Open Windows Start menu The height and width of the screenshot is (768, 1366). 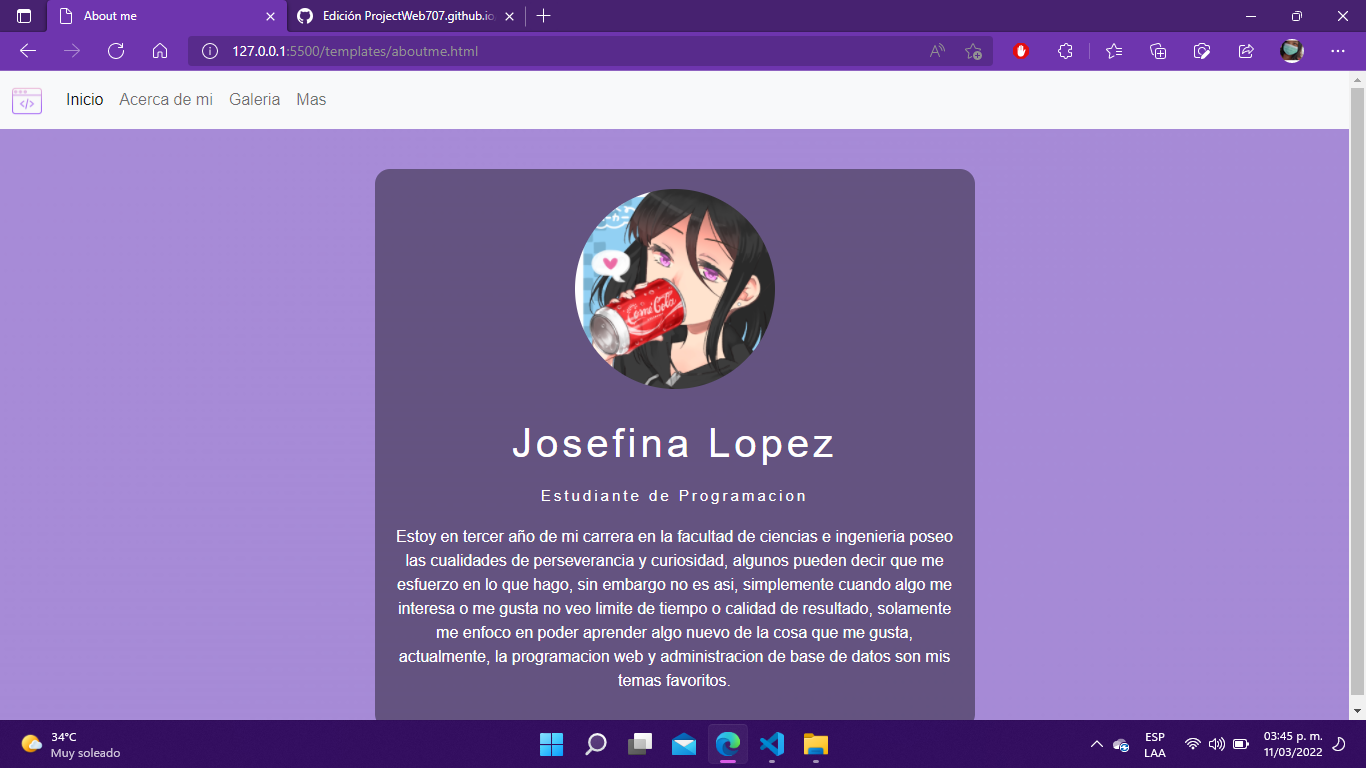point(552,744)
